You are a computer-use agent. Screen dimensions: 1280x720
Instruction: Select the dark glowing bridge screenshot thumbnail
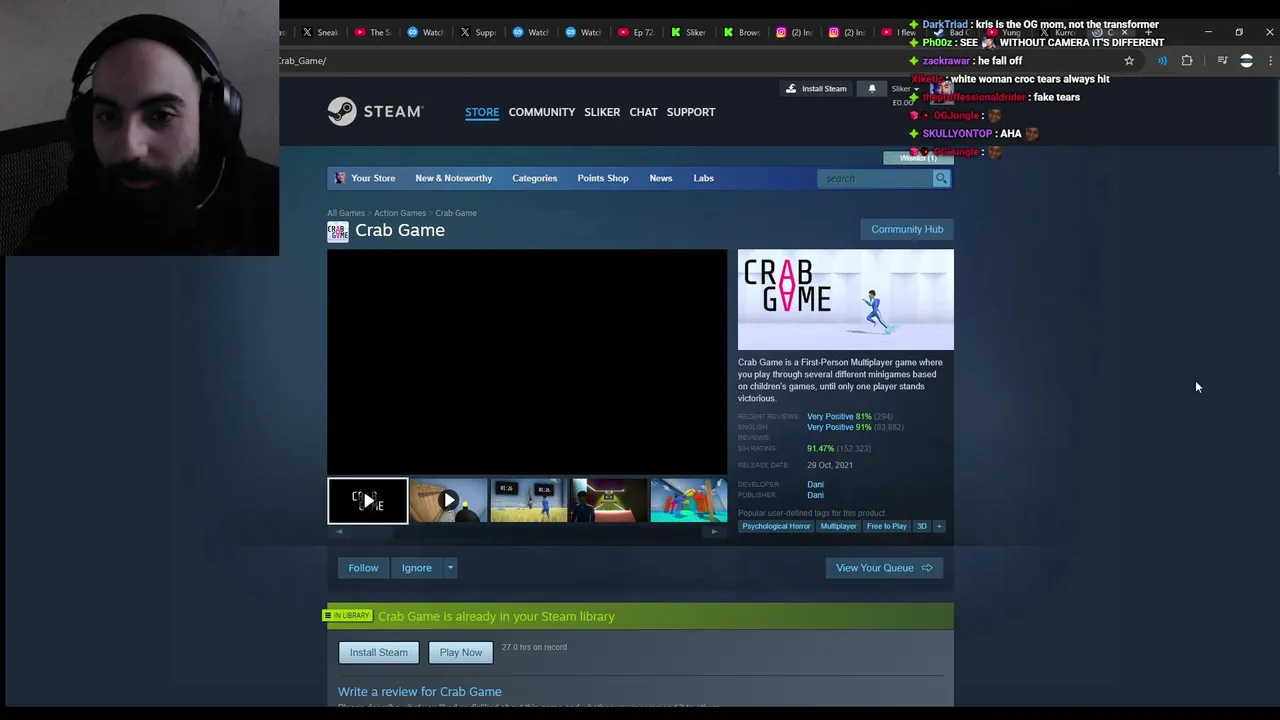point(609,501)
